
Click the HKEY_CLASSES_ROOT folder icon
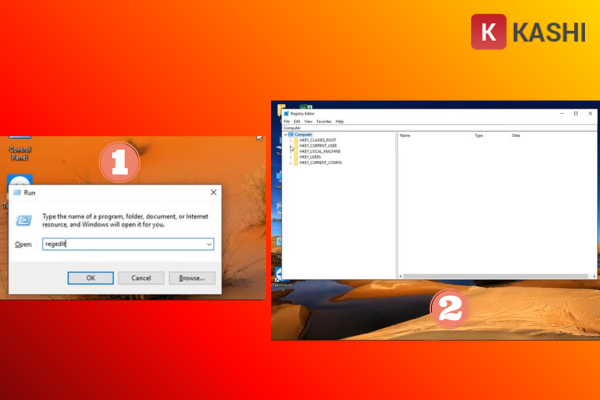296,140
